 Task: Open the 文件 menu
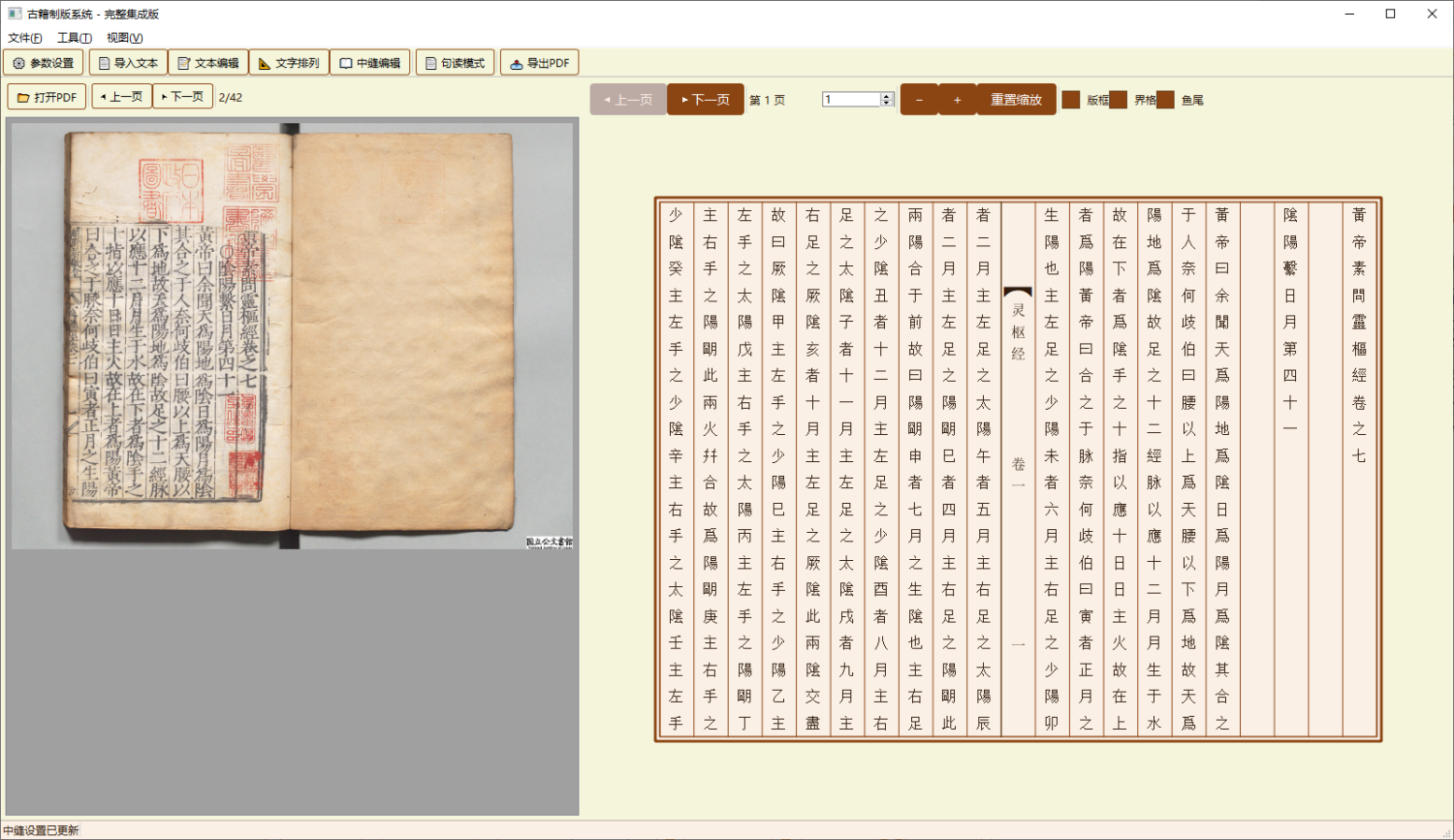[x=24, y=37]
